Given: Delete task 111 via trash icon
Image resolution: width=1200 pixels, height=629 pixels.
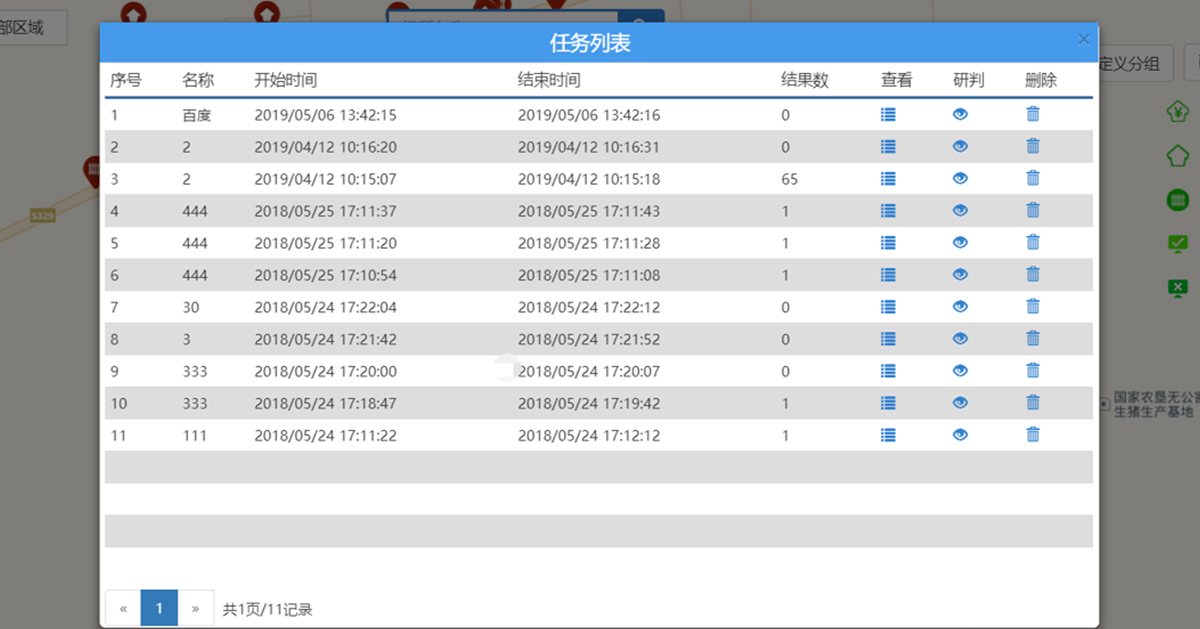Looking at the screenshot, I should 1033,434.
